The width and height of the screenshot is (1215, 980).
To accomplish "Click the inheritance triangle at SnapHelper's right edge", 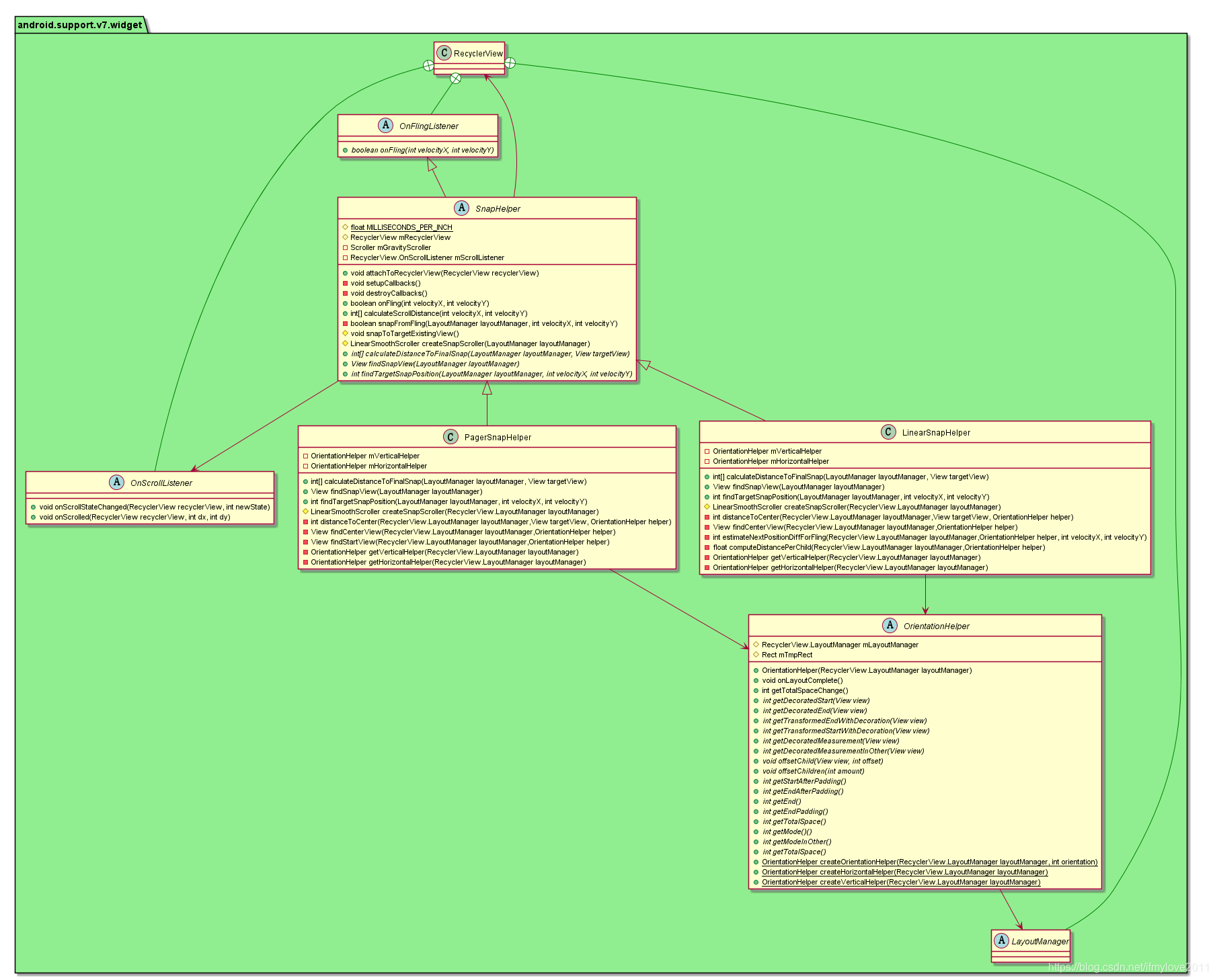I will click(x=644, y=365).
